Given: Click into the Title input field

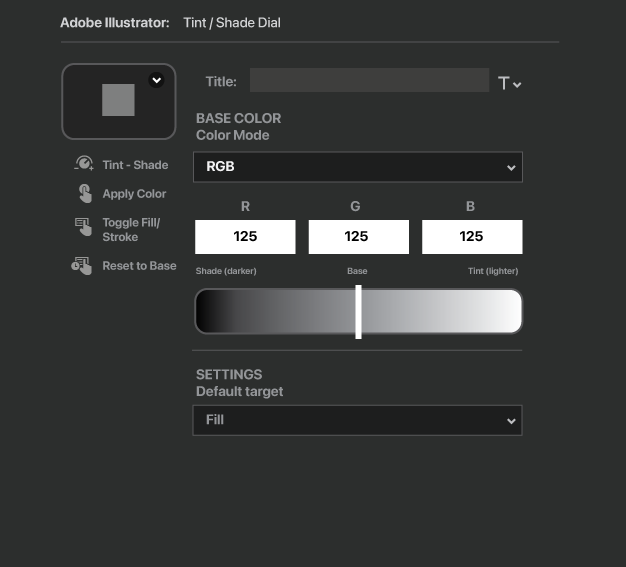Looking at the screenshot, I should (369, 80).
